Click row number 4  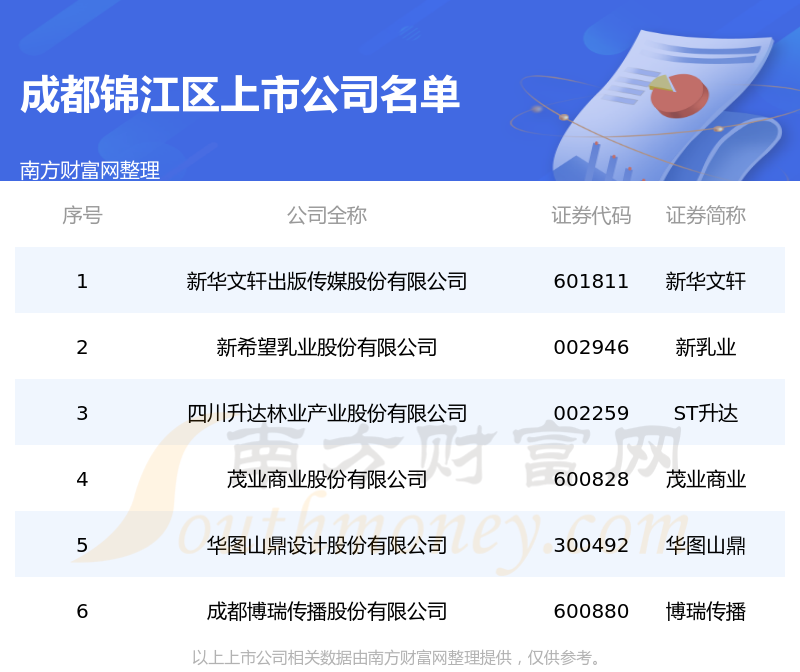pos(82,479)
